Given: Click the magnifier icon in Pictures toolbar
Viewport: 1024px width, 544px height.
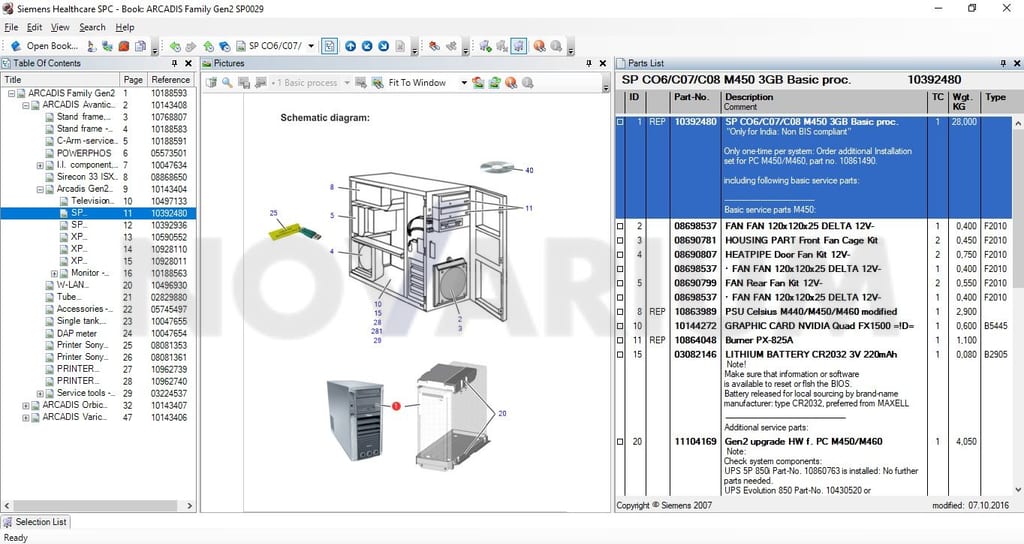Looking at the screenshot, I should (227, 82).
